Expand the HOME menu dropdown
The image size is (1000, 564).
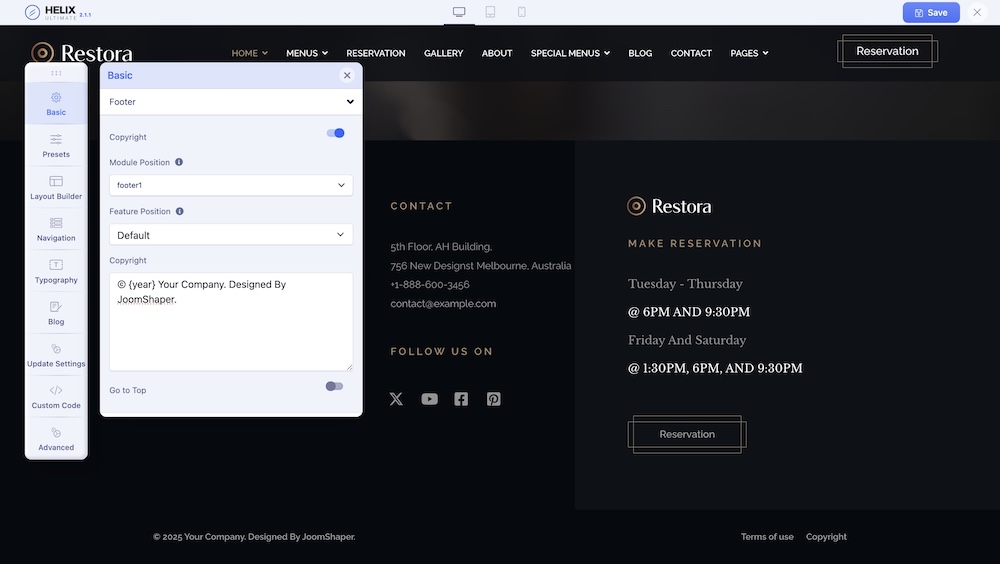pyautogui.click(x=249, y=53)
